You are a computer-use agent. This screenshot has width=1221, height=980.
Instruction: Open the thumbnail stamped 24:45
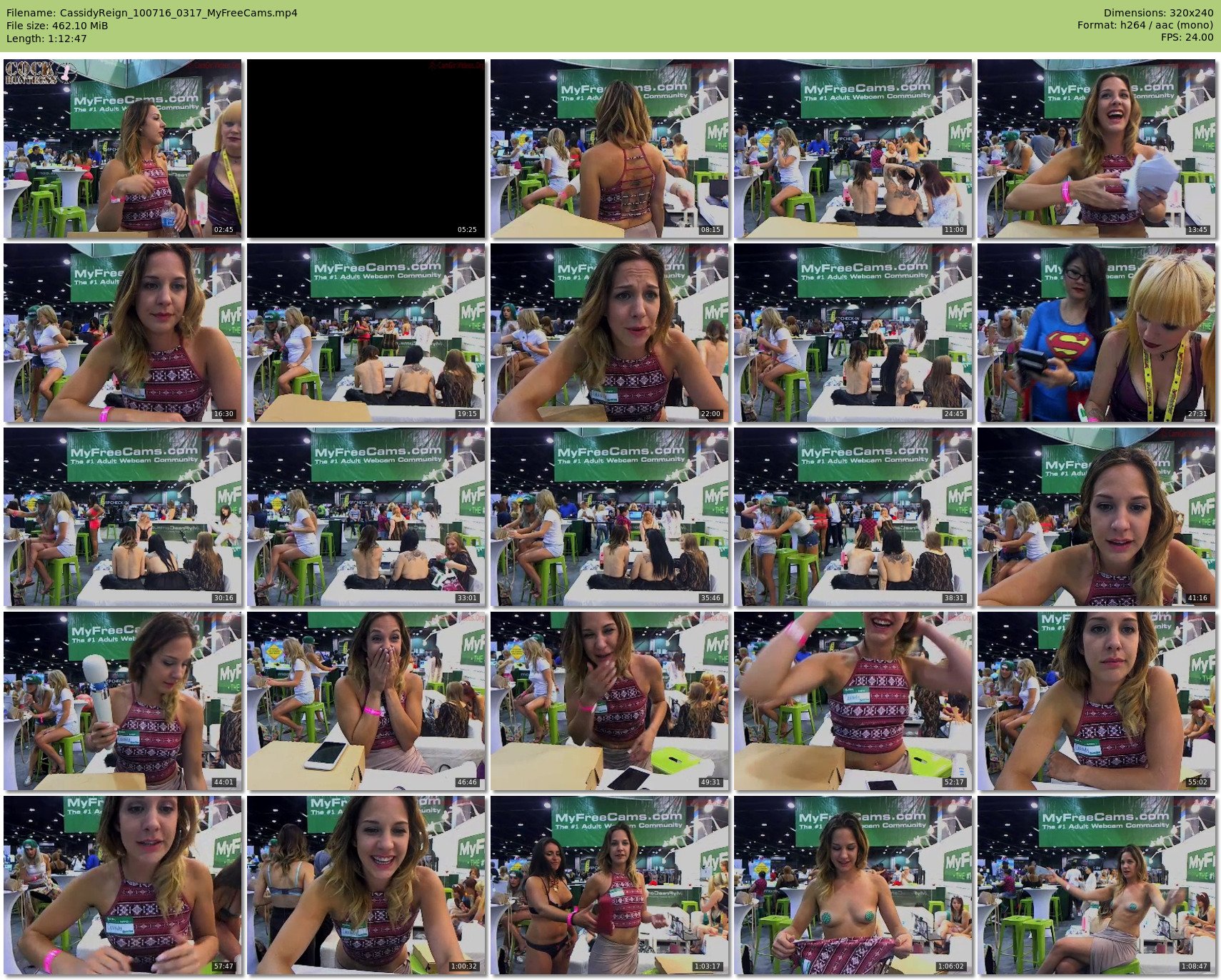[853, 333]
